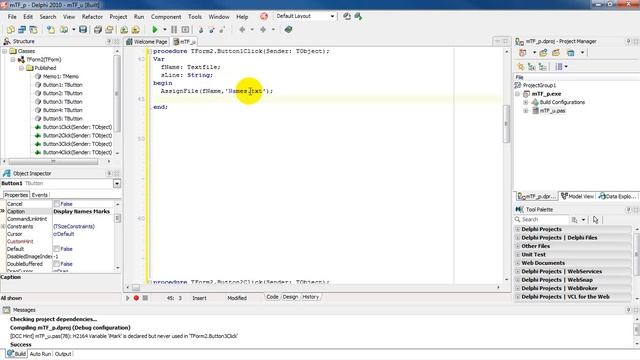Switch to the Code view tab
Viewport: 640px width, 360px height.
(x=272, y=297)
